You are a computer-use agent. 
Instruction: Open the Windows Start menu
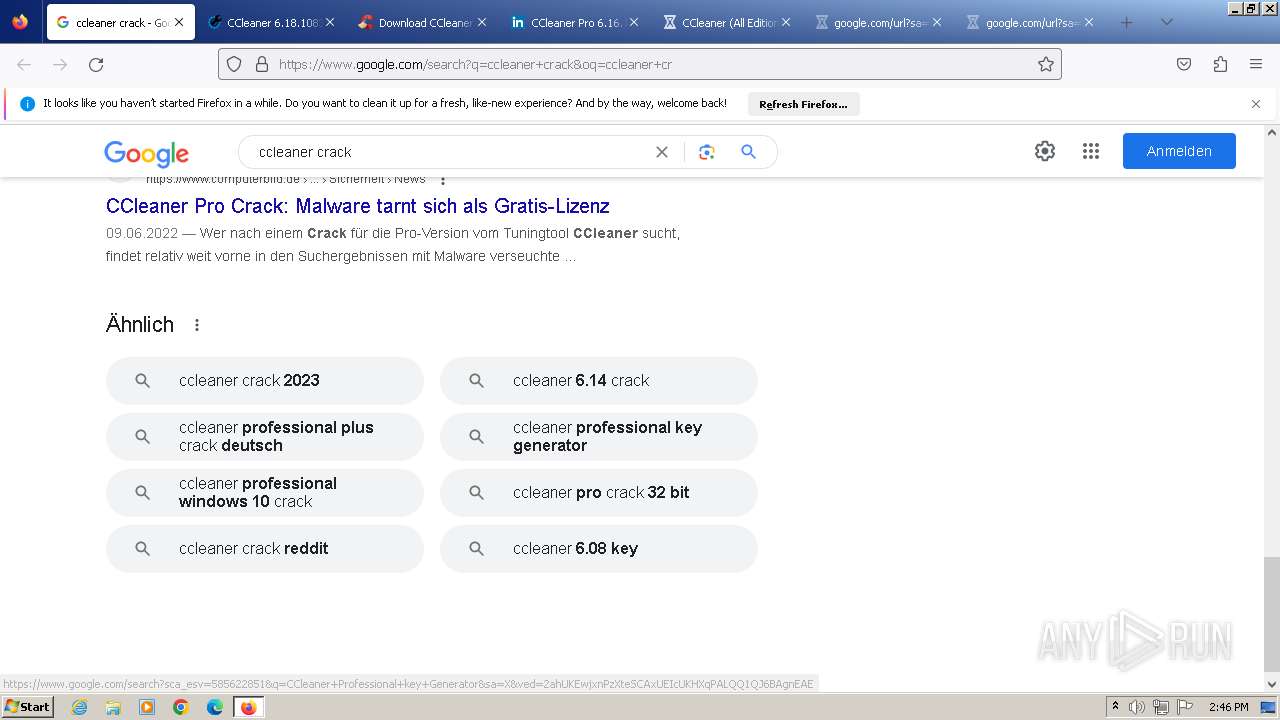coord(28,706)
